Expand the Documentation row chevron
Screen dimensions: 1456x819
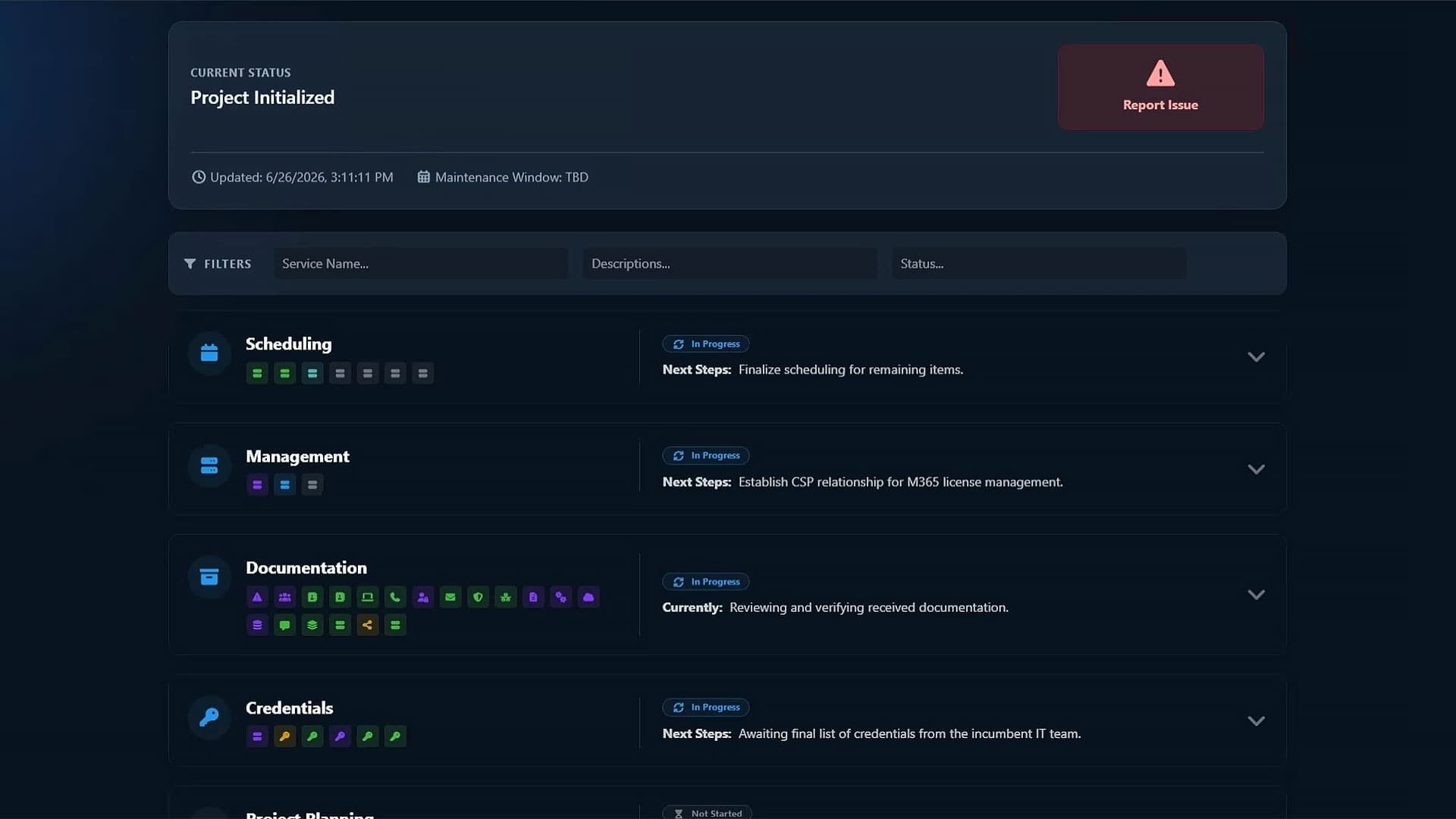[x=1256, y=595]
